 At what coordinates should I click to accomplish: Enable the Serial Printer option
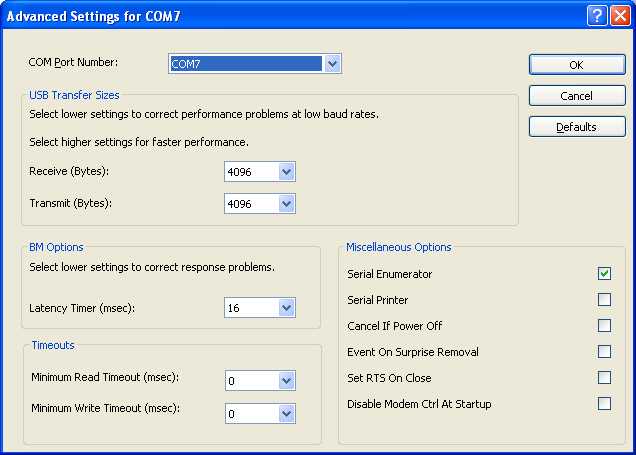coord(604,300)
